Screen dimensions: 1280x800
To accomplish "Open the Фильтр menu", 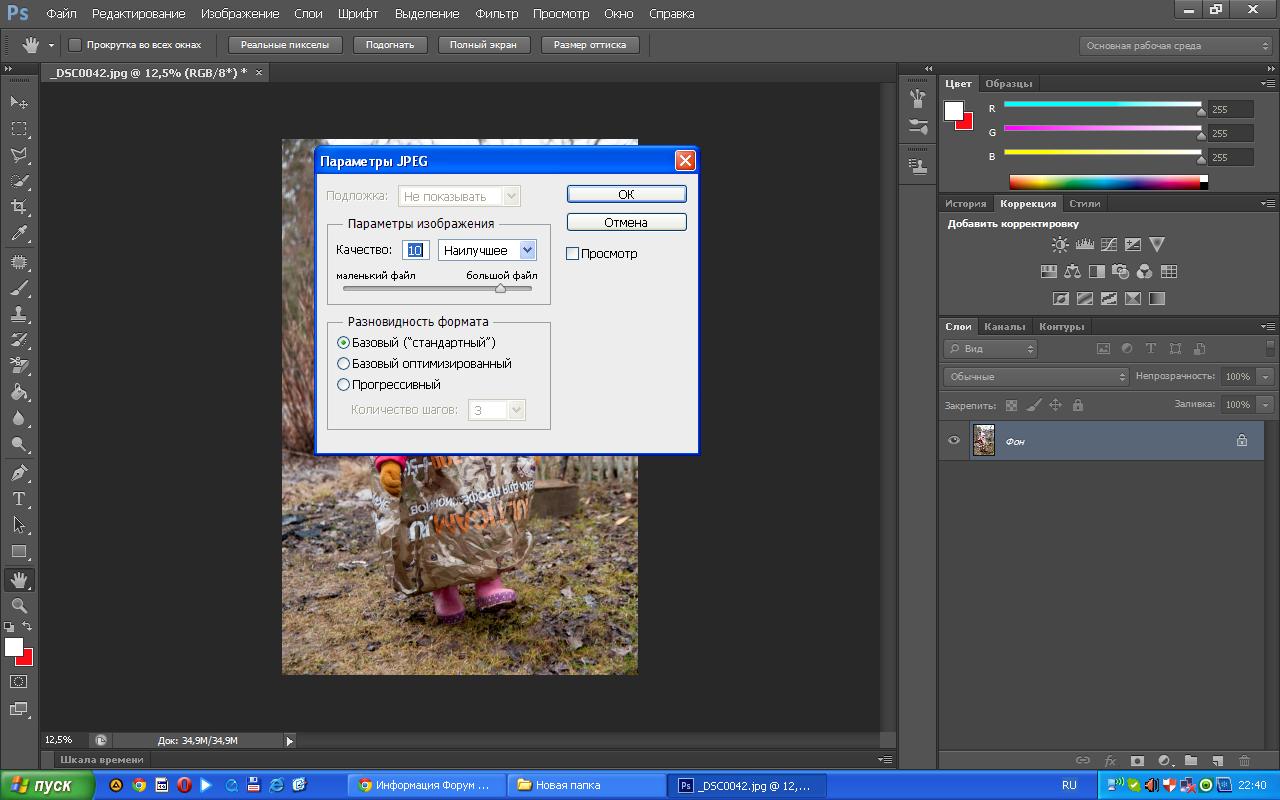I will pyautogui.click(x=496, y=14).
